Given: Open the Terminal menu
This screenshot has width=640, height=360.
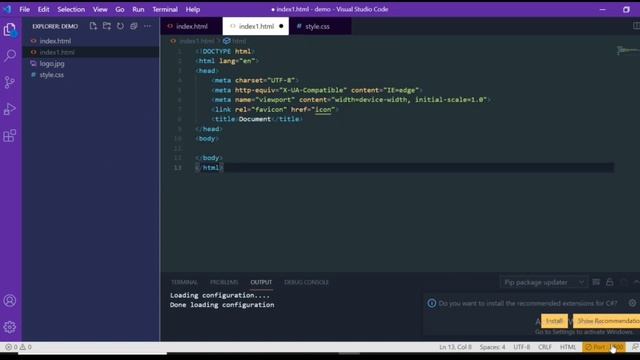Looking at the screenshot, I should click(165, 9).
